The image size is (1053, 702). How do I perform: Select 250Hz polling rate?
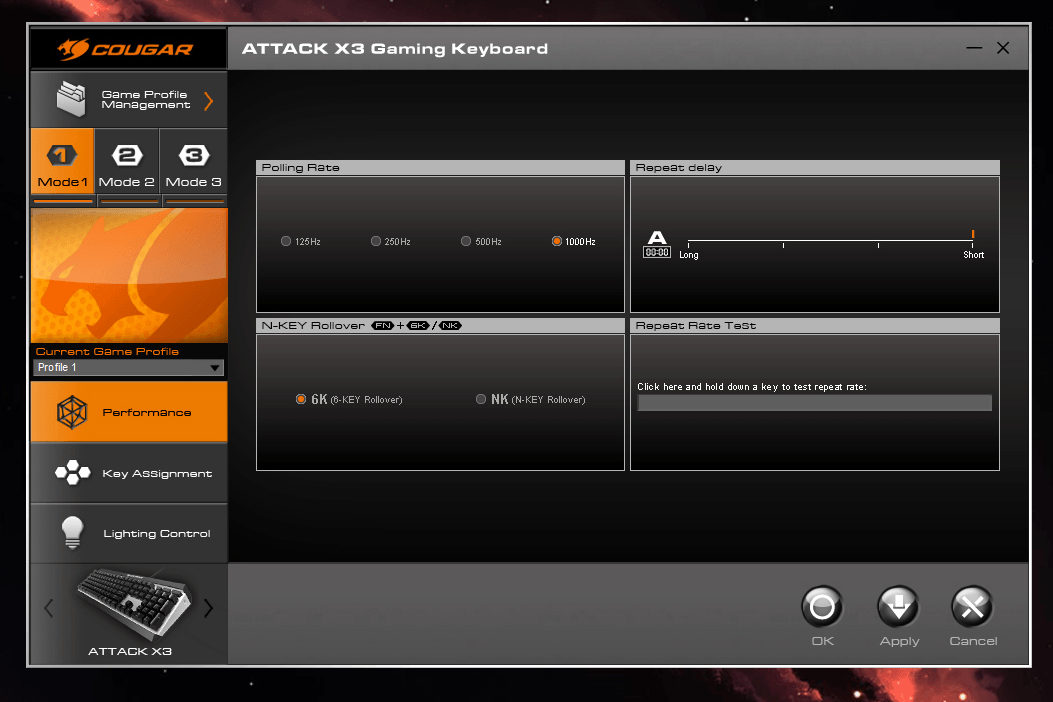tap(390, 241)
